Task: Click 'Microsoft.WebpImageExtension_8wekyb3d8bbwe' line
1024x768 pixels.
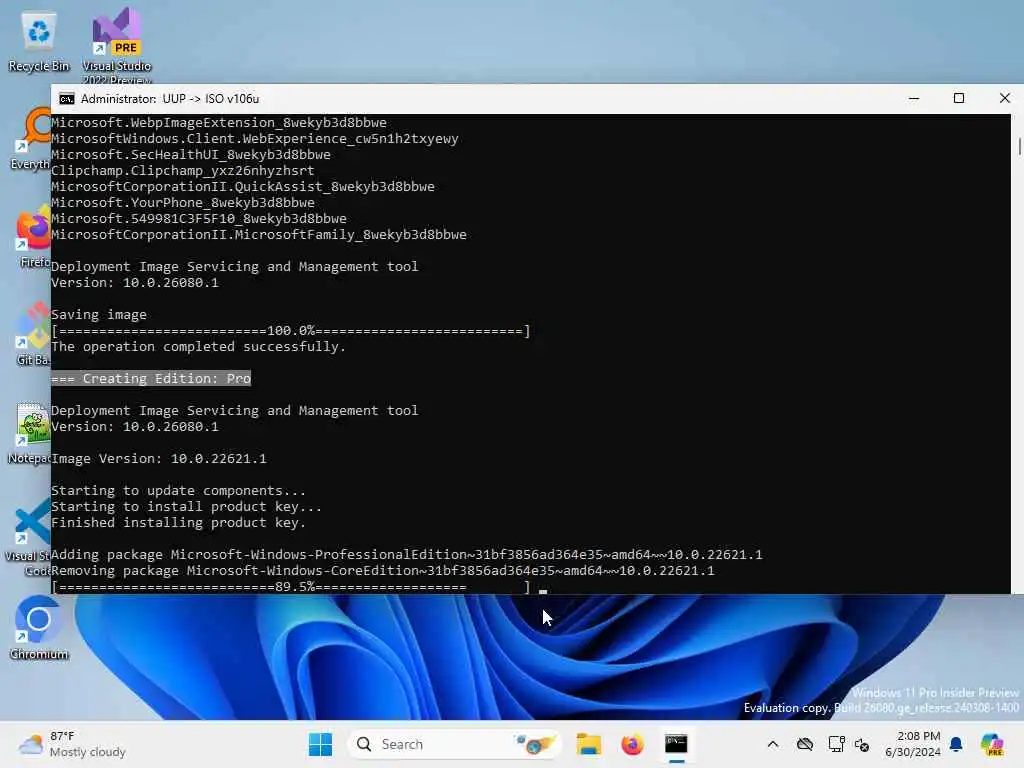Action: pyautogui.click(x=219, y=123)
